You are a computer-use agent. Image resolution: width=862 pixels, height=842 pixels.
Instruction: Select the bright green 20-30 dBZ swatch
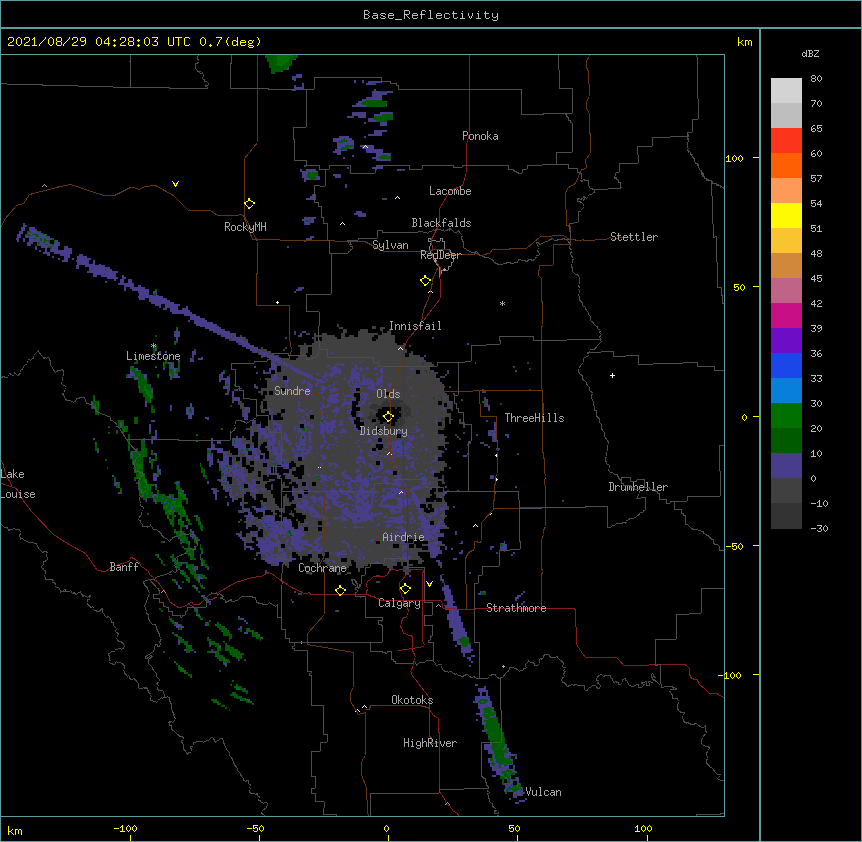pos(786,416)
